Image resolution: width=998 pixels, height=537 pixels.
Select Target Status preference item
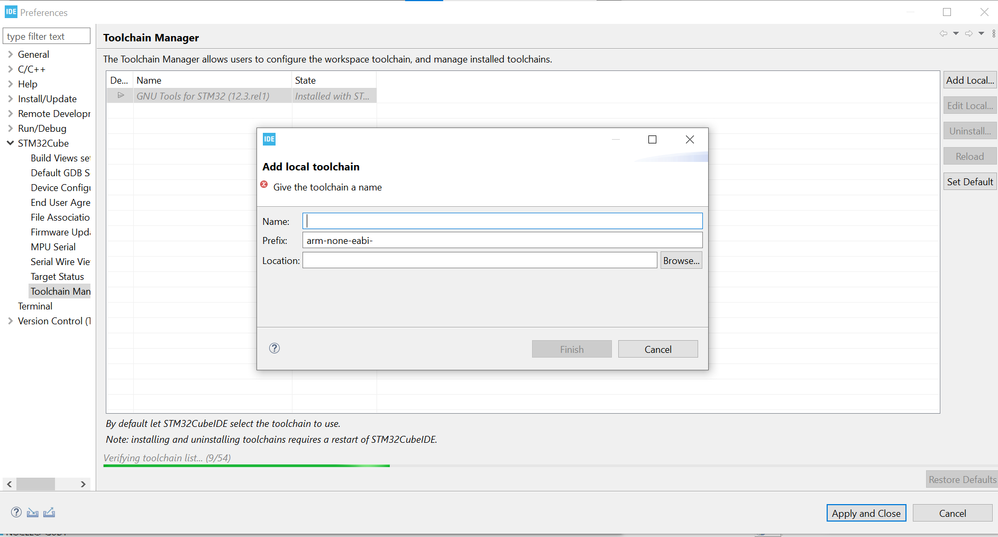point(57,276)
